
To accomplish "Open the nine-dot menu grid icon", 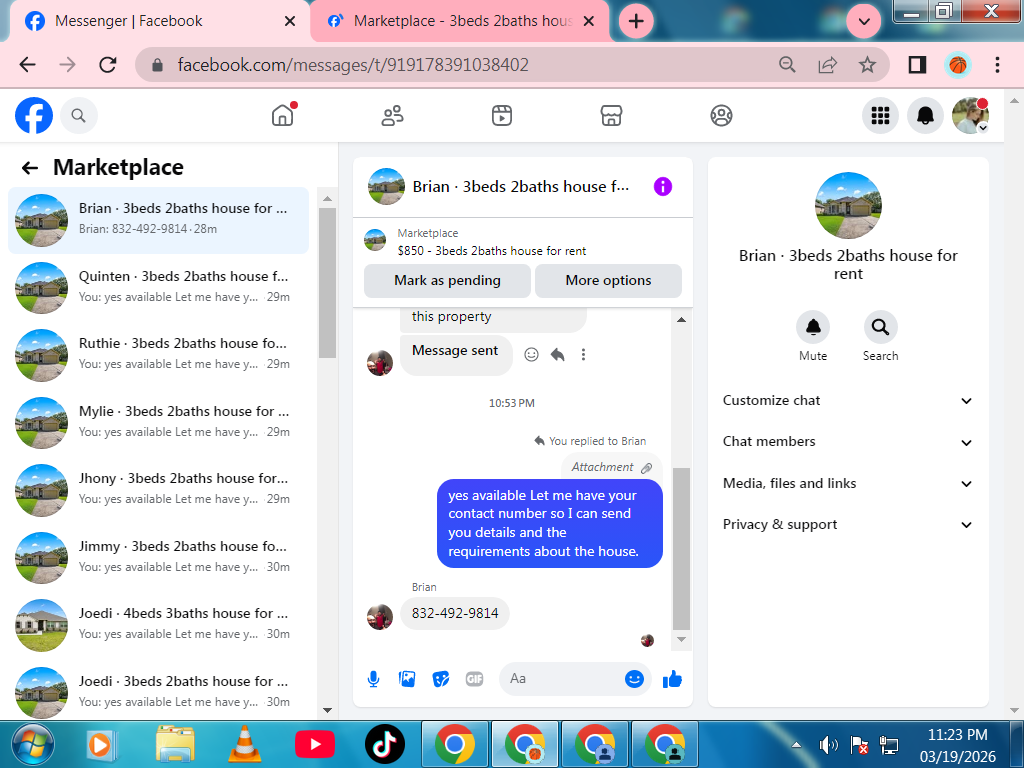I will [880, 116].
